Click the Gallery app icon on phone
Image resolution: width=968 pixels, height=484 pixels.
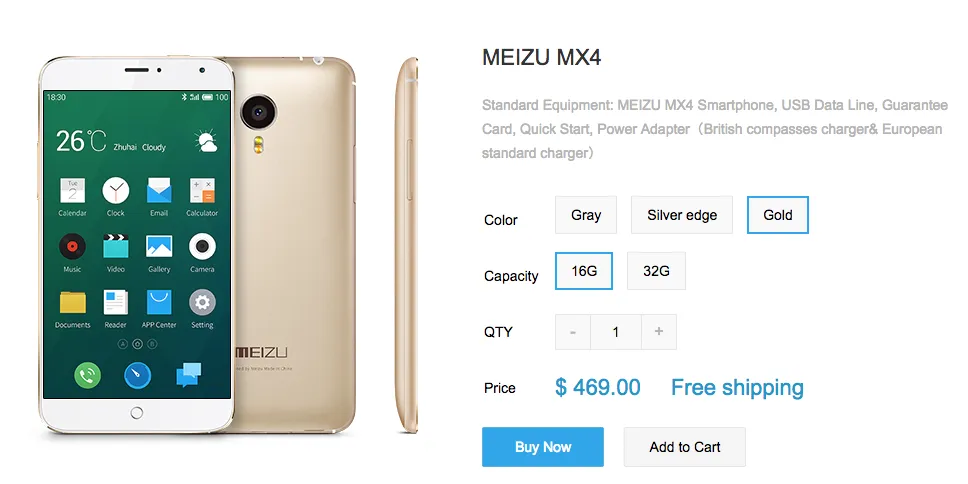159,246
